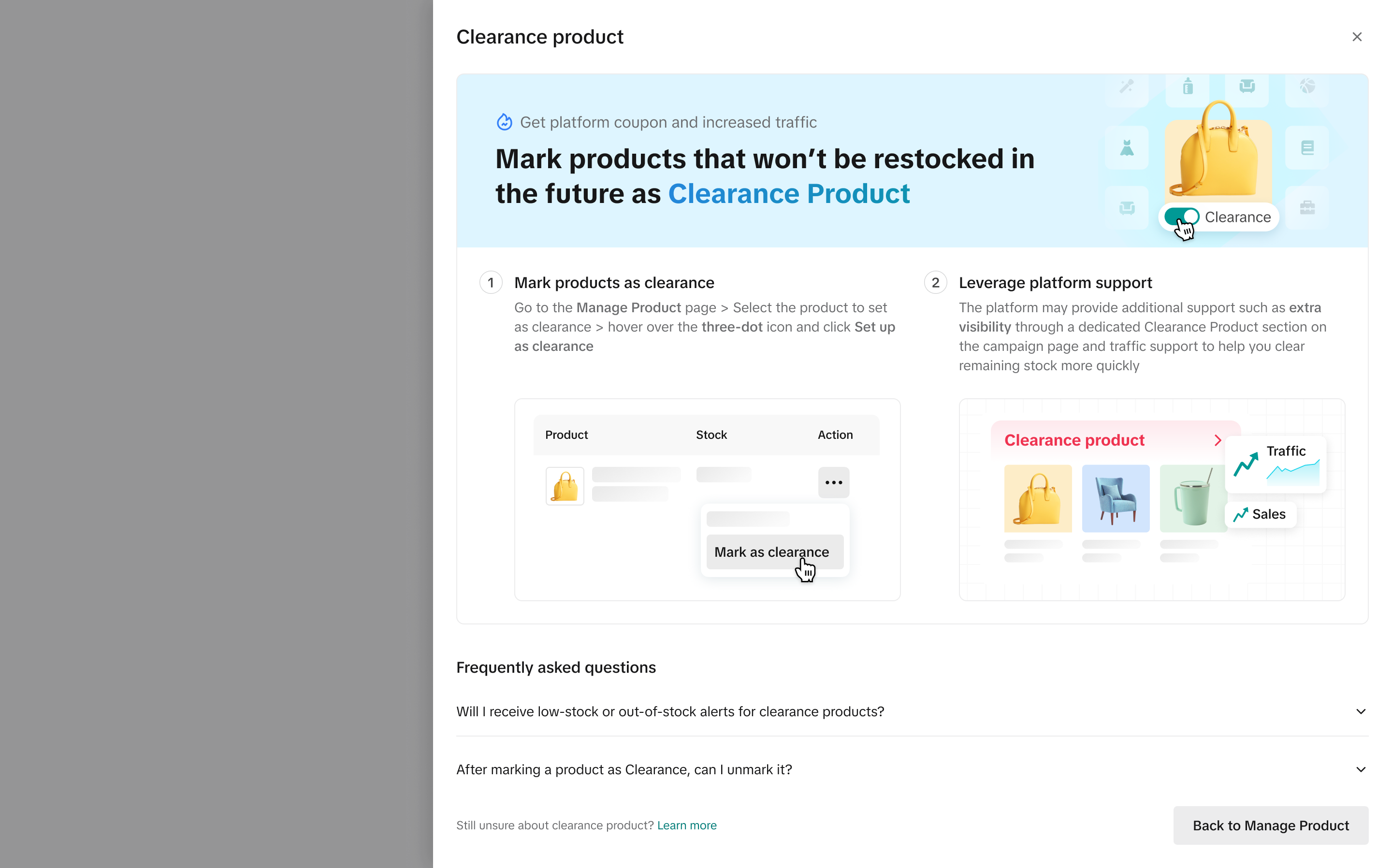Click the red chevron beside Clearance product
The width and height of the screenshot is (1392, 868).
pos(1218,440)
